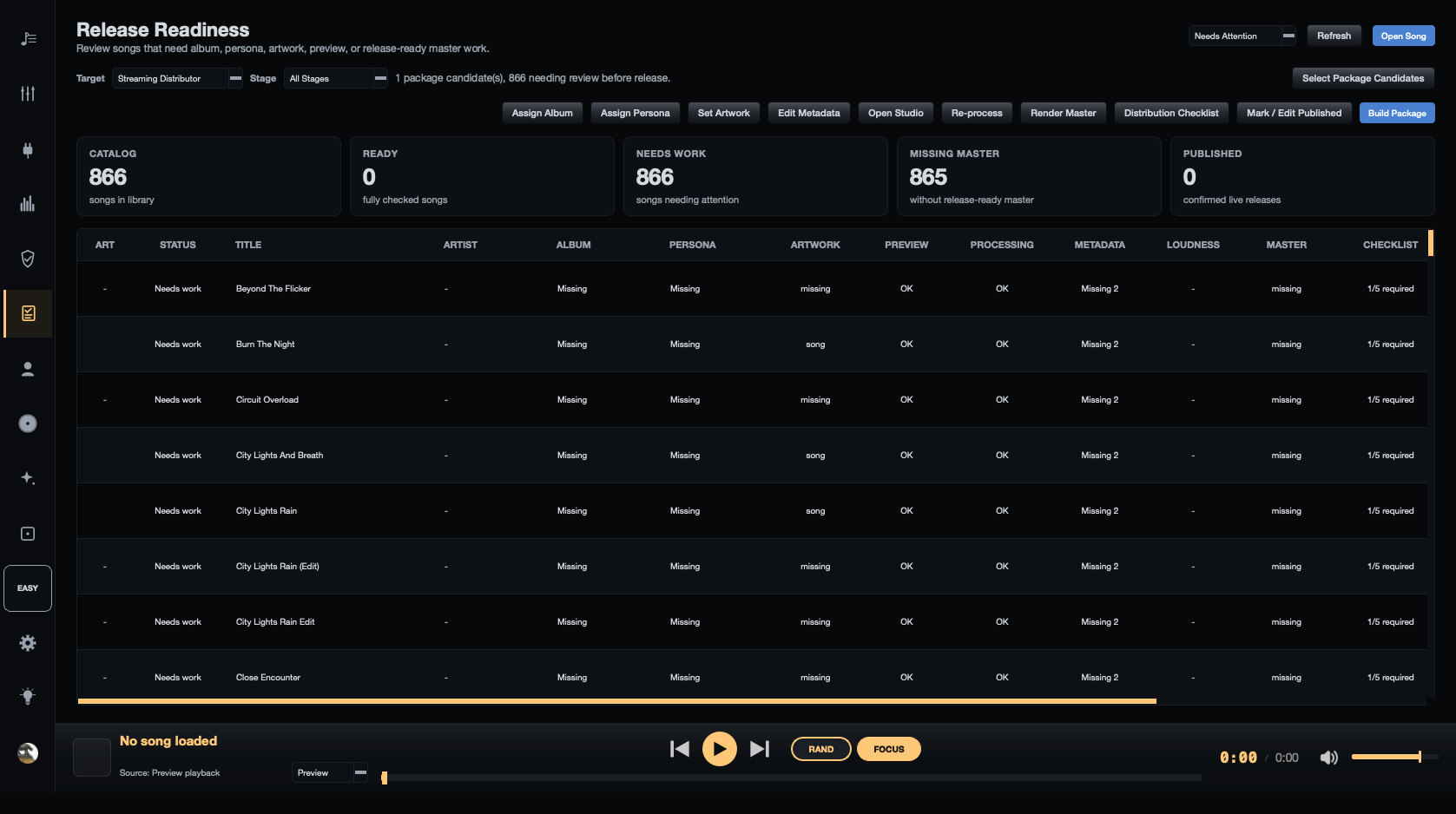1456x814 pixels.
Task: Open the plug connector sidebar icon
Action: click(28, 149)
